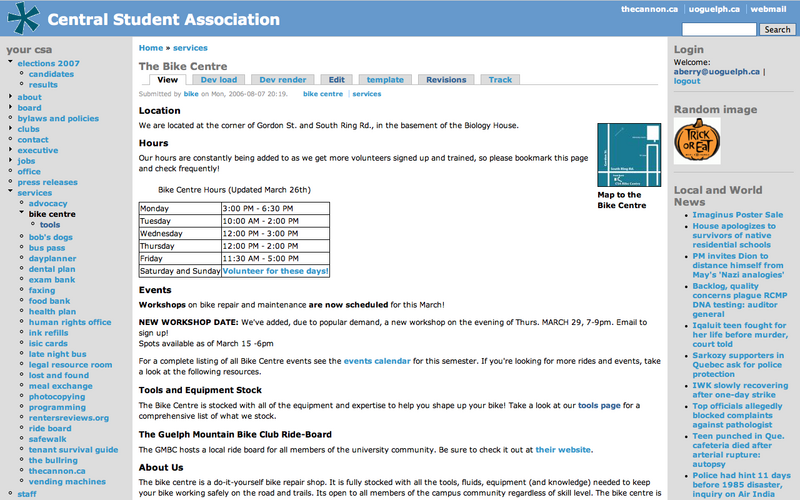This screenshot has width=800, height=500.
Task: Open PM invites Dion news headline
Action: pos(738,265)
